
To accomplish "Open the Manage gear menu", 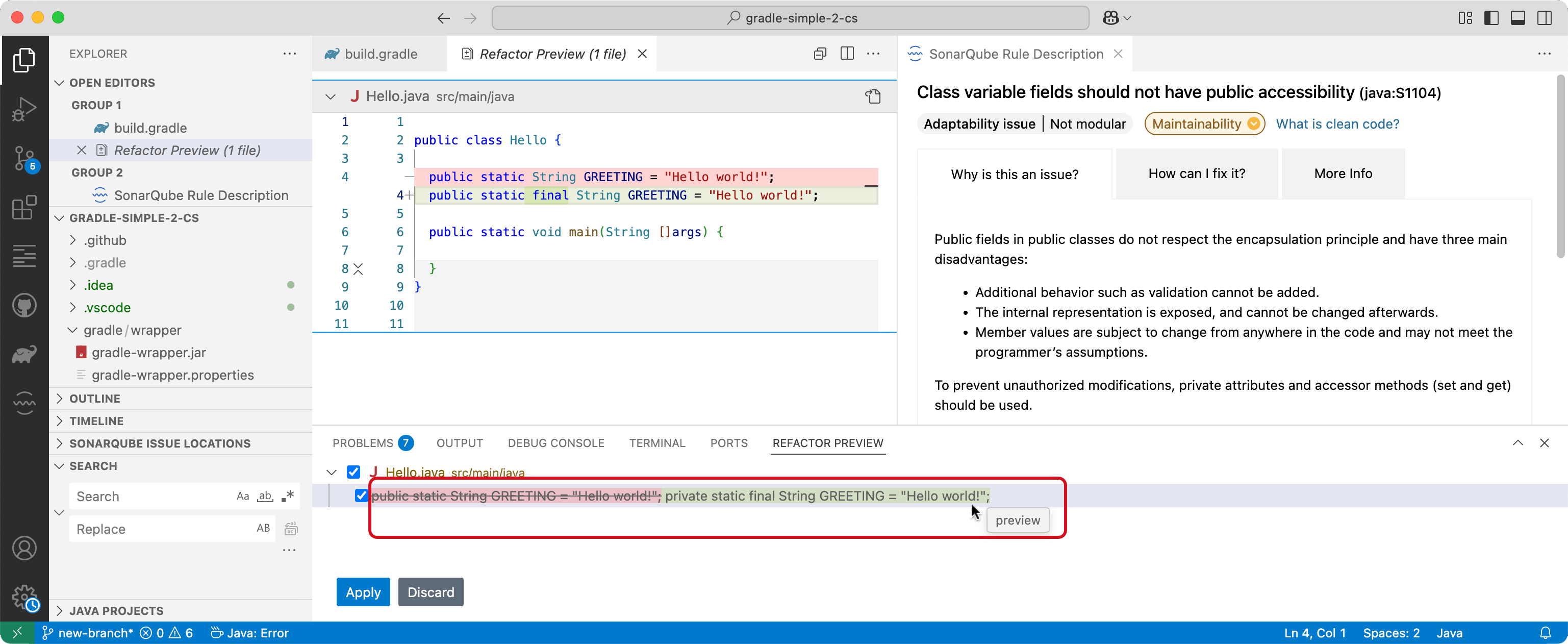I will pos(24,598).
